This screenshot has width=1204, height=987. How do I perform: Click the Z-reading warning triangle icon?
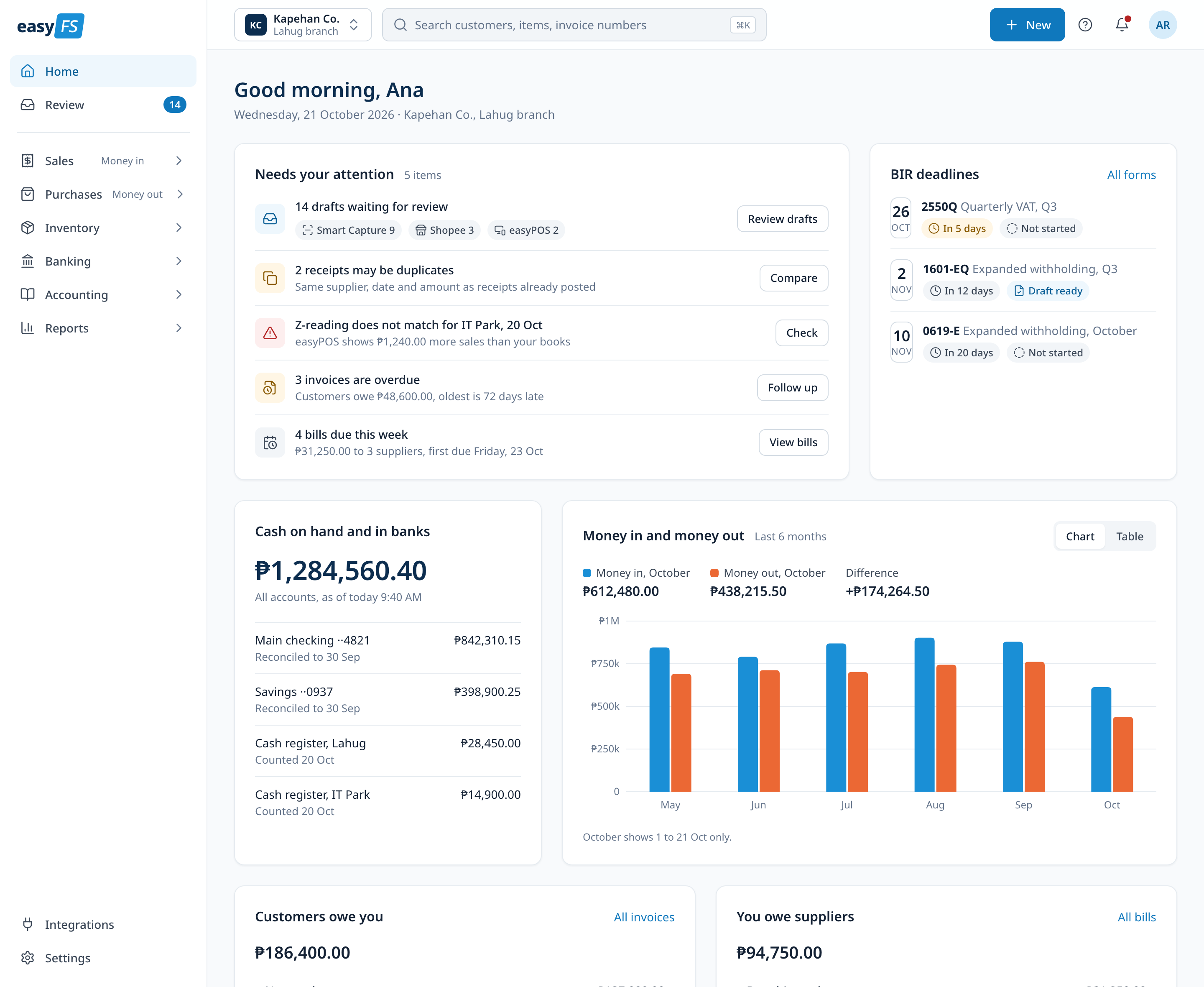(x=270, y=332)
